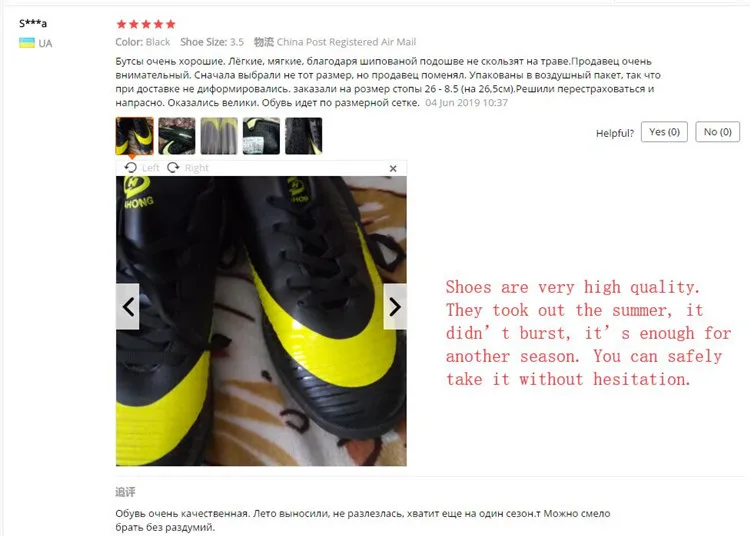
Task: Click the Ukraine flag icon
Action: click(27, 43)
